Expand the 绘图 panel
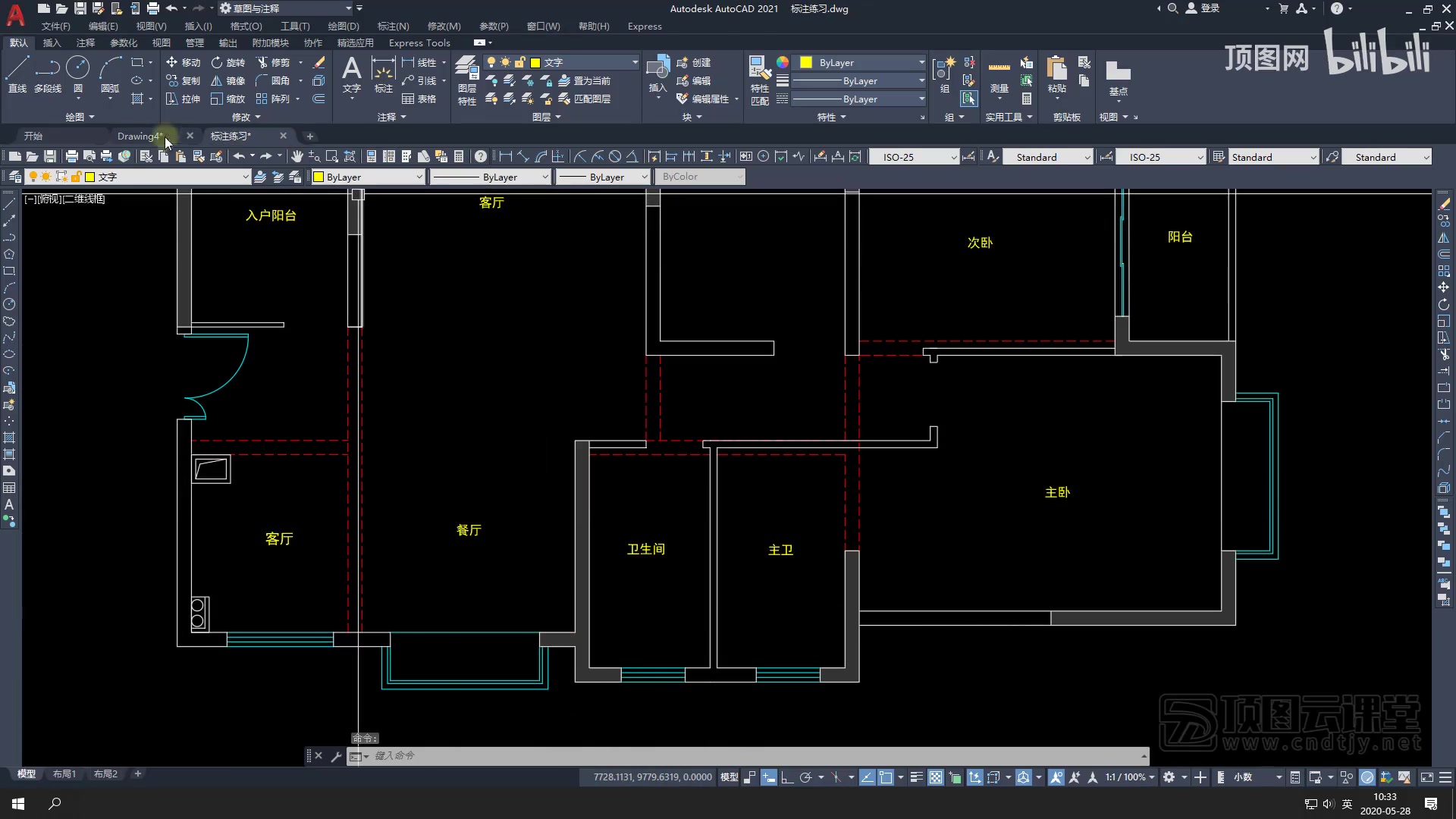Viewport: 1456px width, 819px height. pos(80,117)
